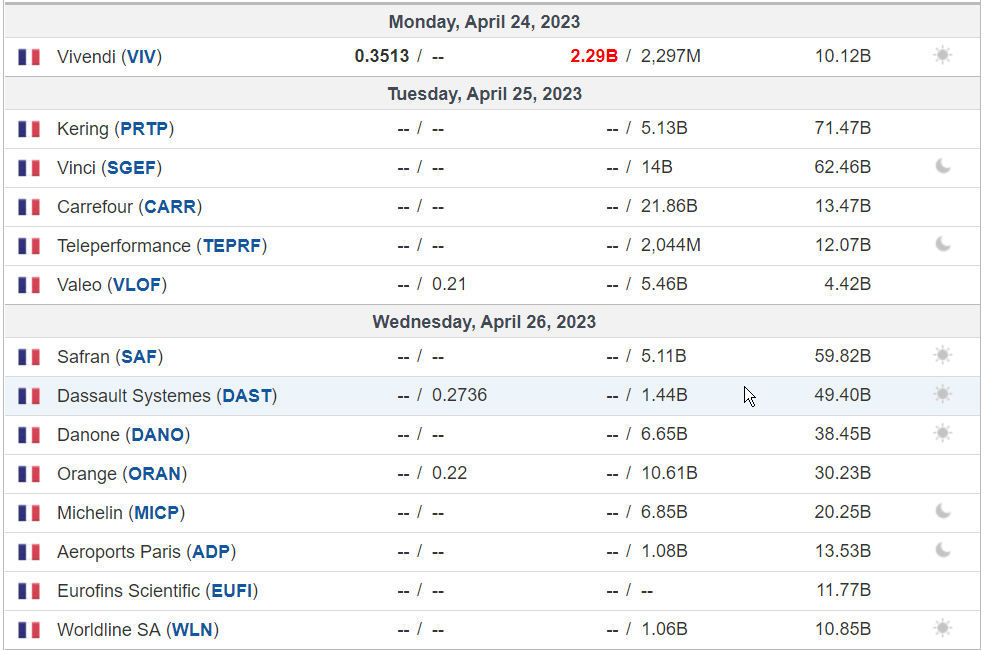The width and height of the screenshot is (984, 650).
Task: Click the sun icon in the Worldline SA row
Action: point(942,628)
